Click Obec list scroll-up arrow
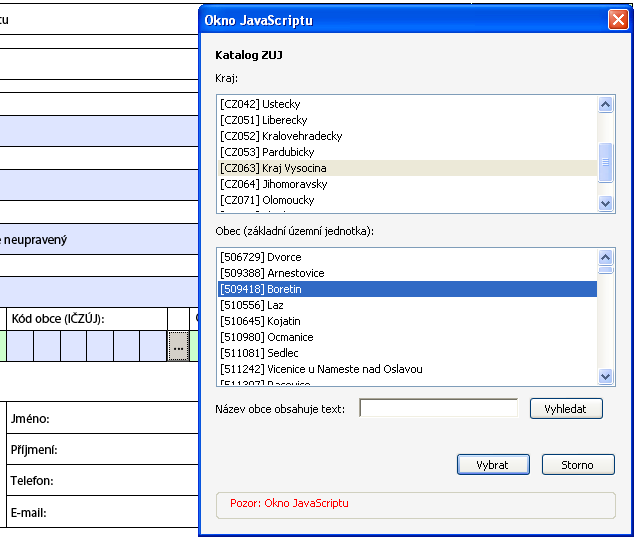This screenshot has height=539, width=637. coord(605,257)
